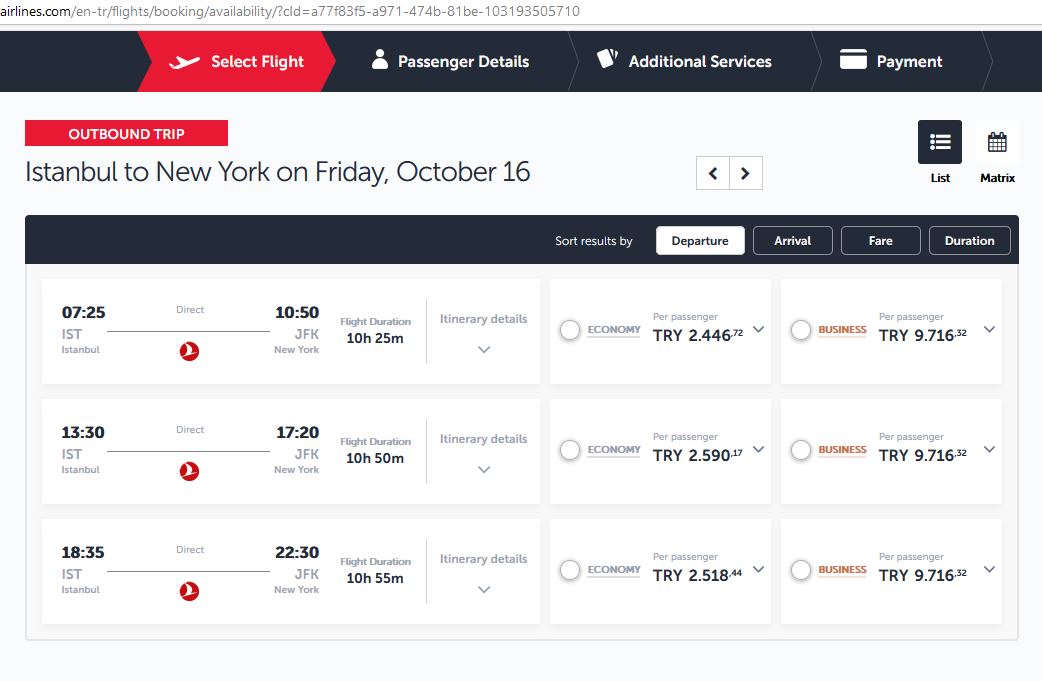
Task: Sort results by Arrival
Action: point(793,241)
